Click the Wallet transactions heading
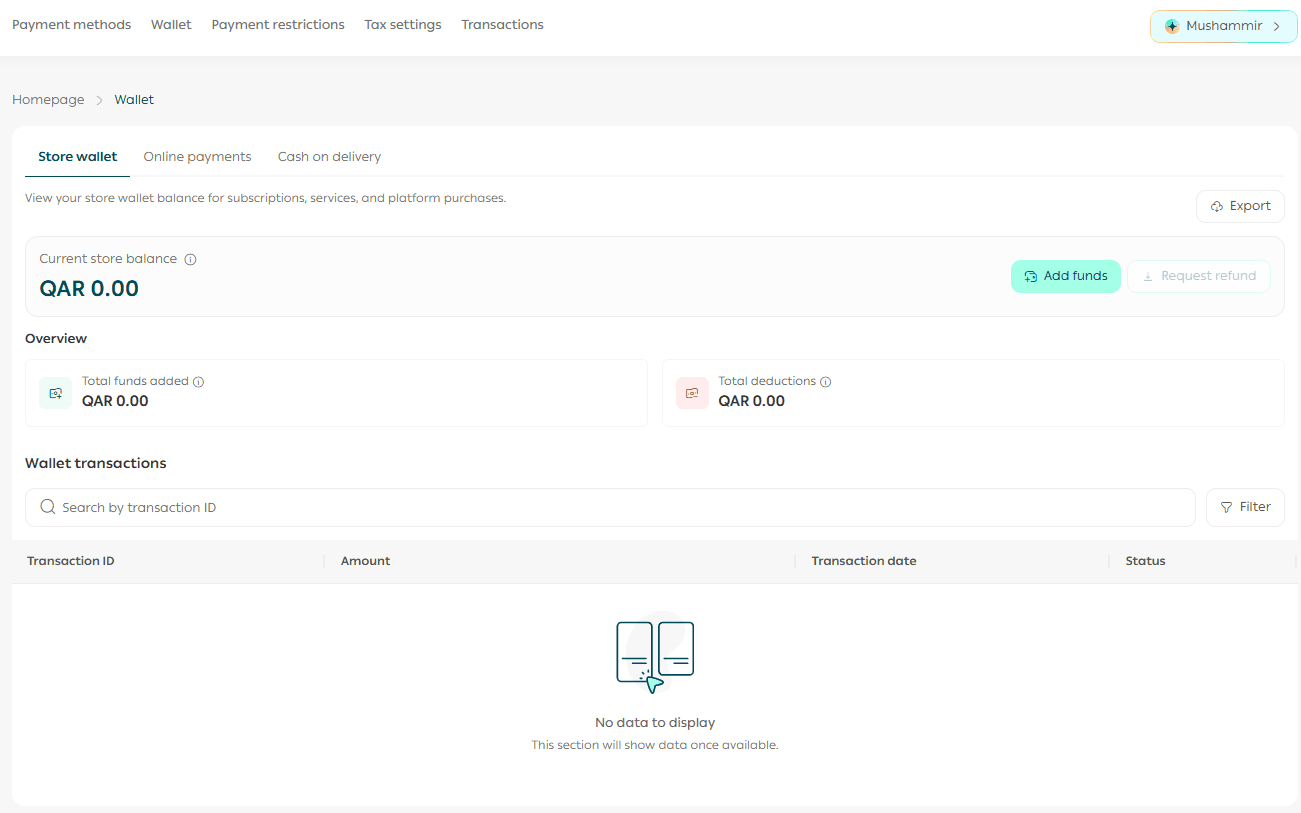Viewport: 1301px width, 813px height. point(96,463)
